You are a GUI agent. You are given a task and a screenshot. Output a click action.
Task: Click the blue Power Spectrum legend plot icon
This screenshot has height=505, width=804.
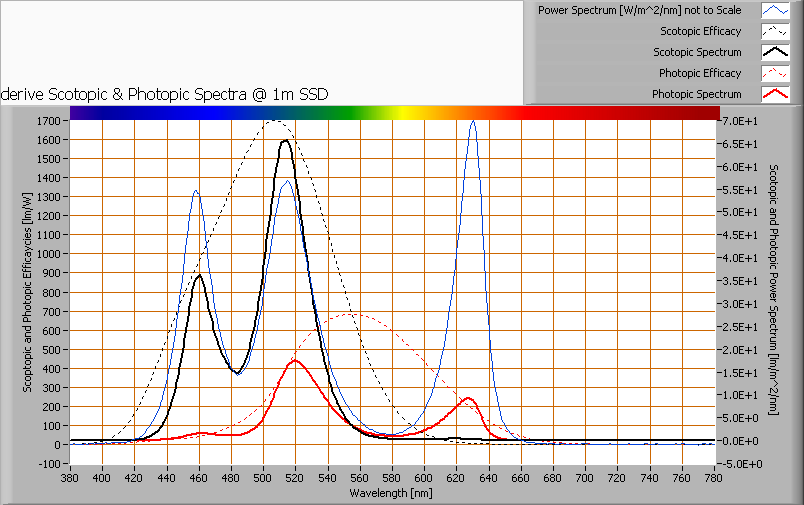pos(775,10)
